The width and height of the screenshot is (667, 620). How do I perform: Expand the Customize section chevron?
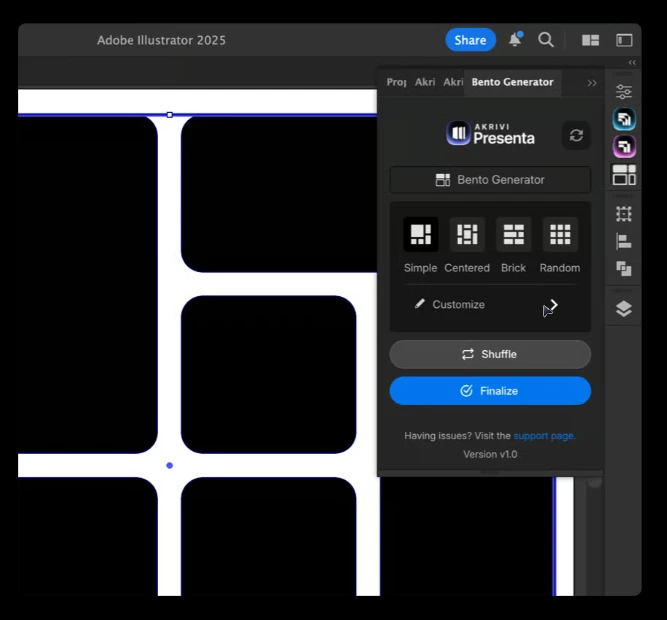[553, 304]
